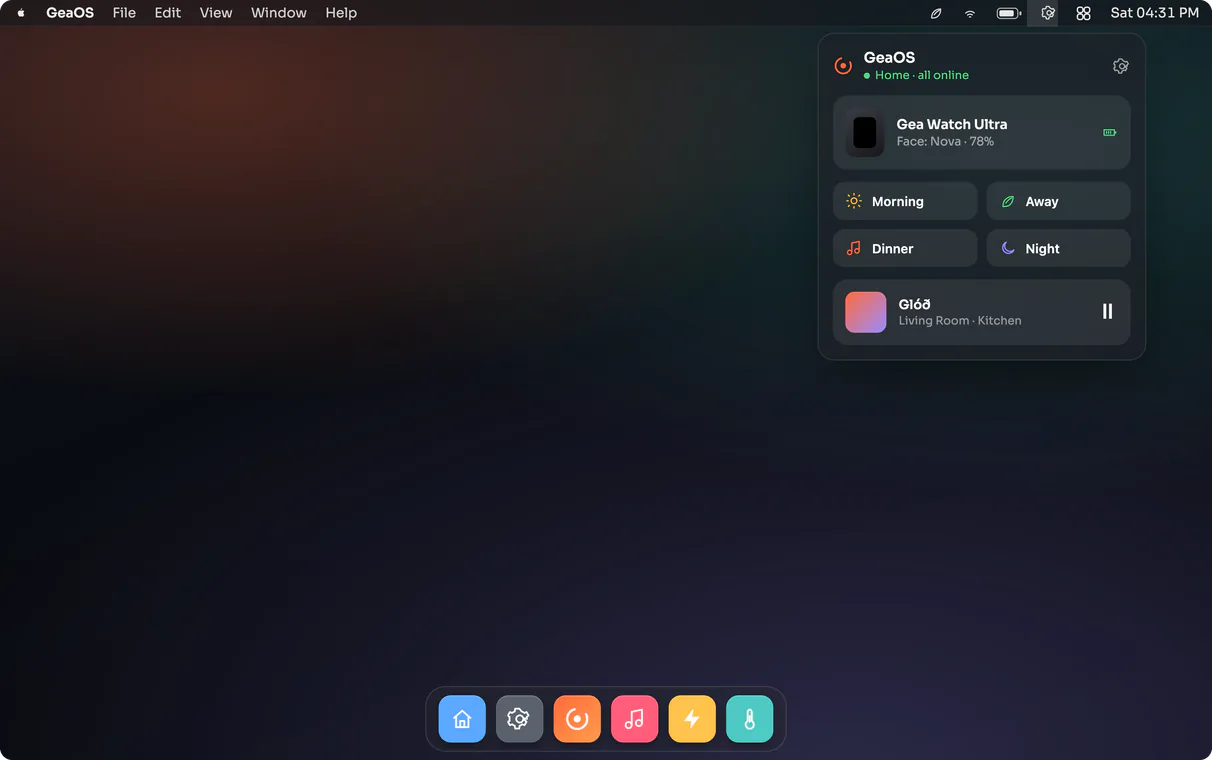Click the Night moon icon

(x=1008, y=248)
